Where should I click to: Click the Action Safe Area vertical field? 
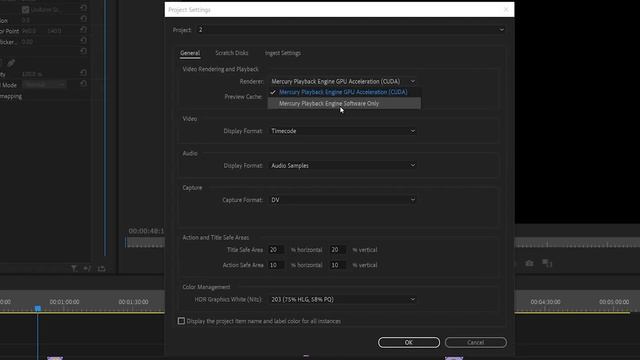pos(338,265)
